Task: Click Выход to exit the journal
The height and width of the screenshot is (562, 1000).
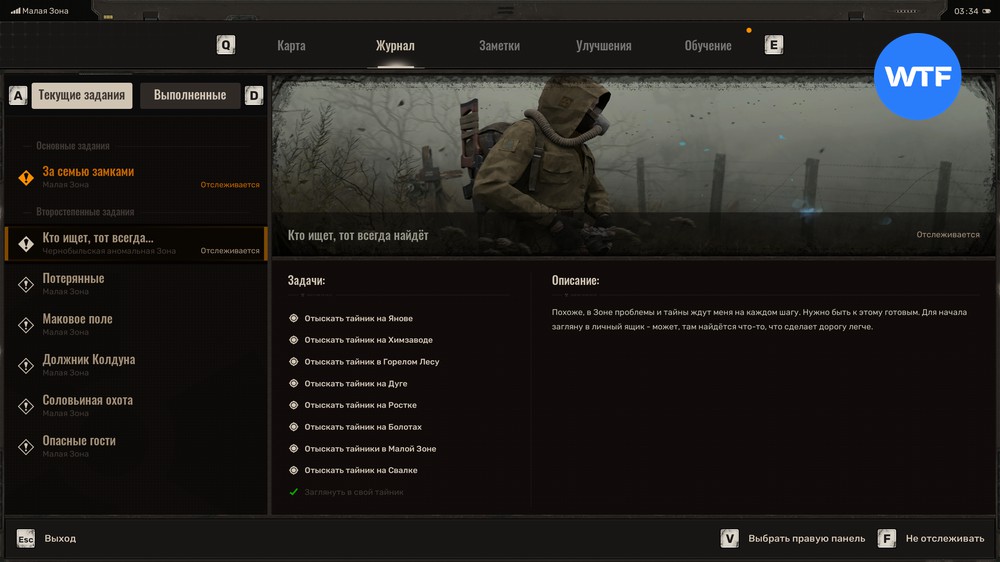Action: click(60, 538)
